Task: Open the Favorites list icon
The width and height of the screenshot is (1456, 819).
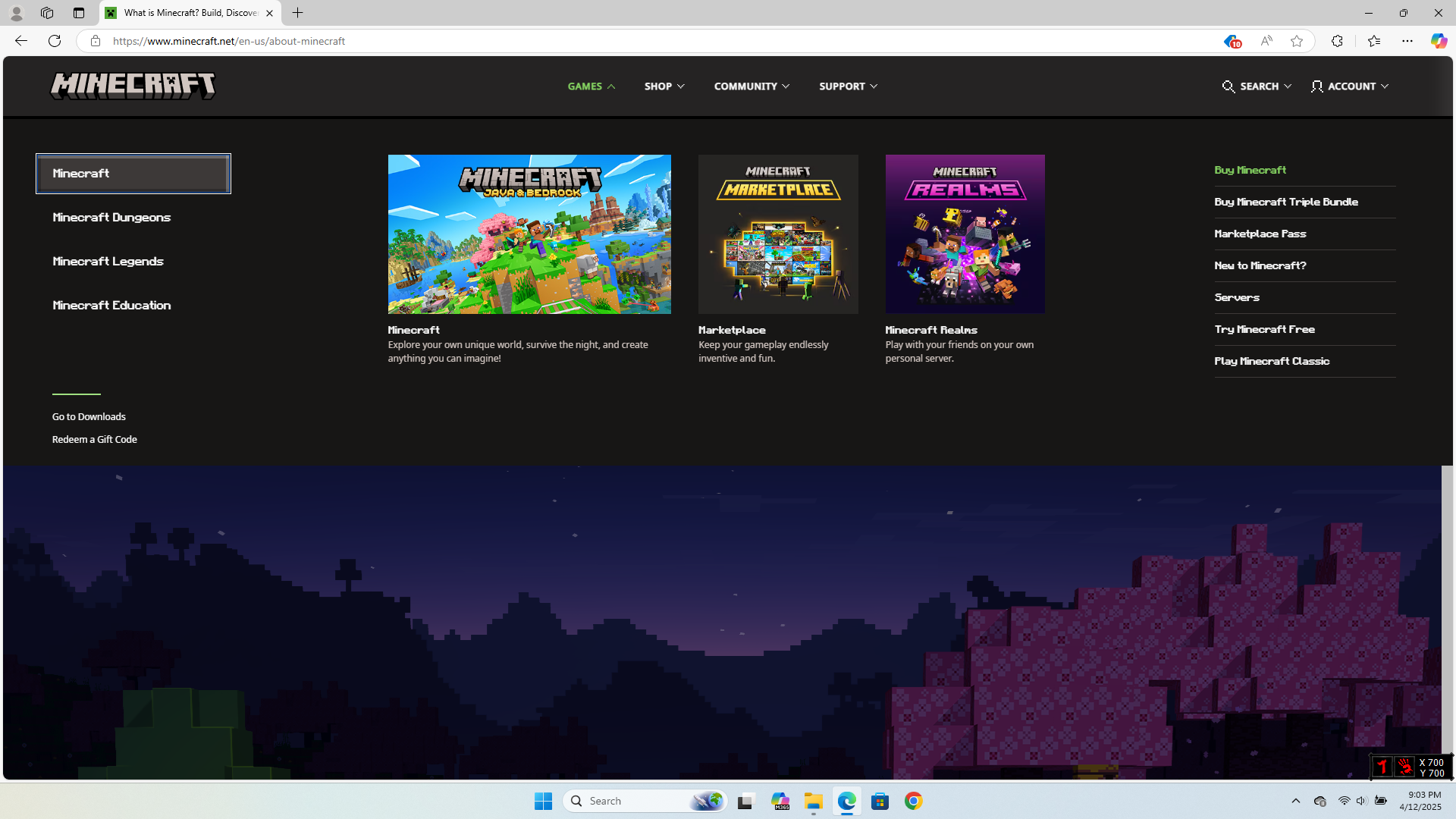Action: pyautogui.click(x=1374, y=41)
